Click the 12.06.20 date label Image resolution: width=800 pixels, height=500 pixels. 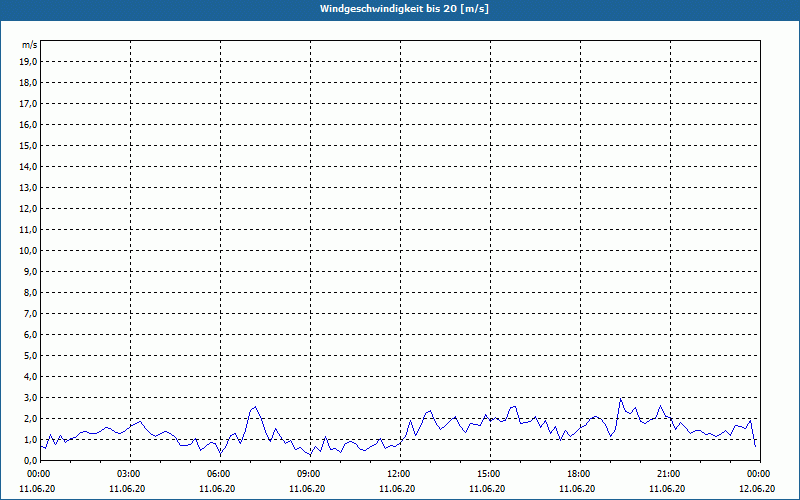(758, 489)
